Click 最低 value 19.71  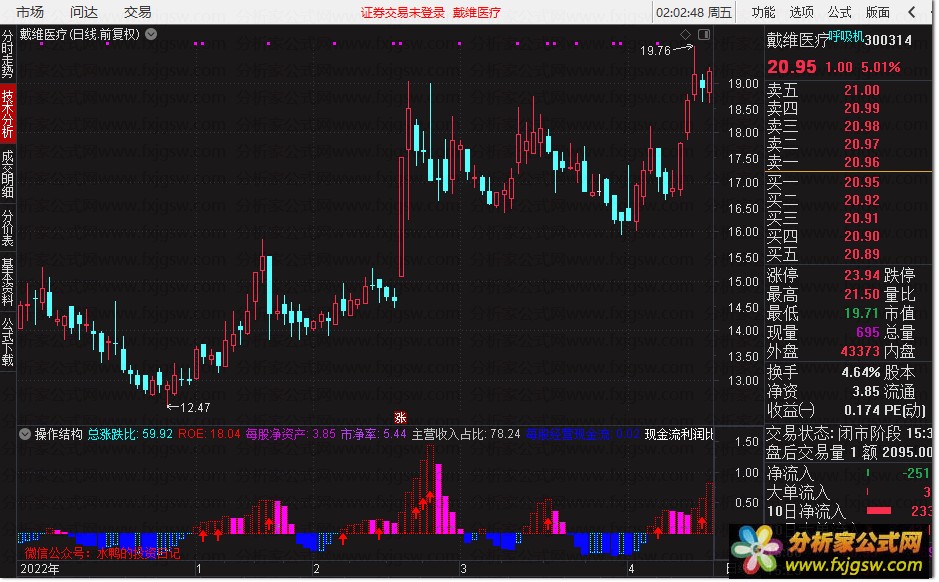tap(862, 313)
